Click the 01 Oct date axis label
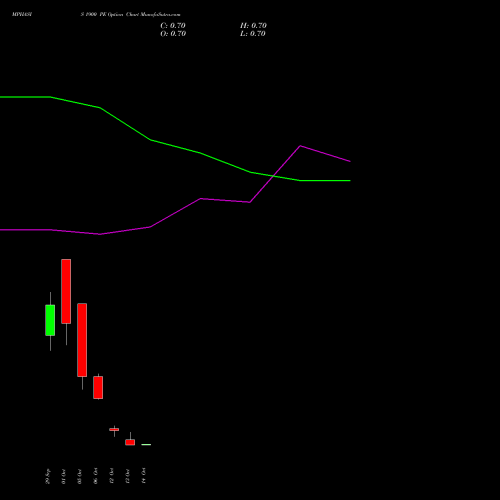 (x=64, y=476)
